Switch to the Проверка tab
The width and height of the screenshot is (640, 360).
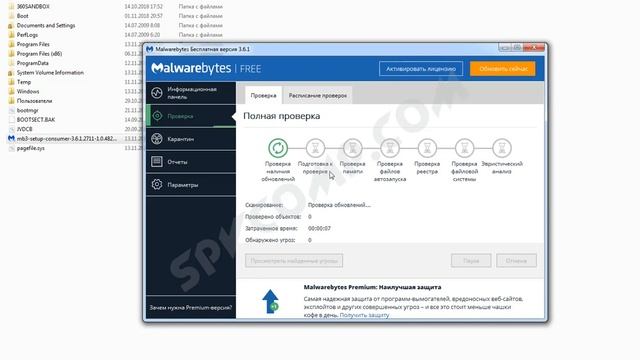tap(263, 96)
